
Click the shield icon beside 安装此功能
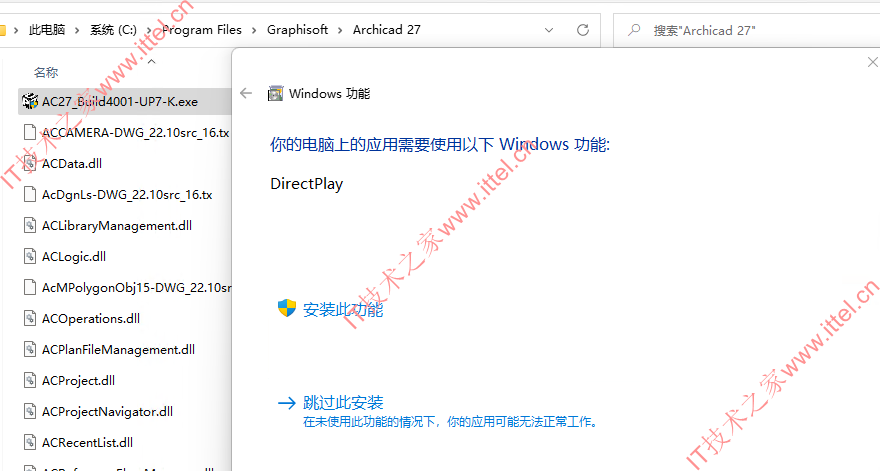click(287, 308)
